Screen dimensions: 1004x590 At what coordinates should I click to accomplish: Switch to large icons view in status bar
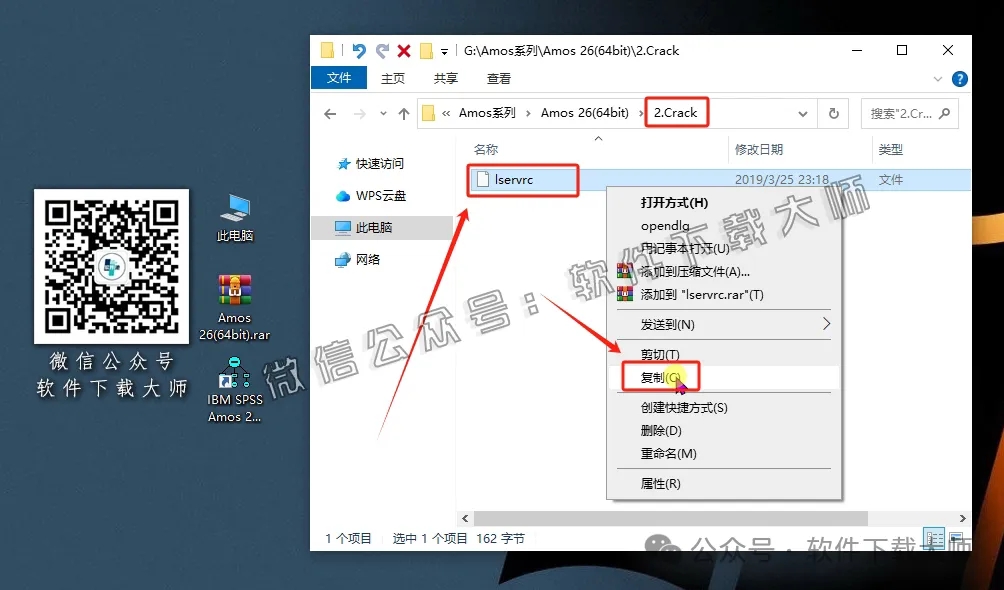click(x=957, y=539)
